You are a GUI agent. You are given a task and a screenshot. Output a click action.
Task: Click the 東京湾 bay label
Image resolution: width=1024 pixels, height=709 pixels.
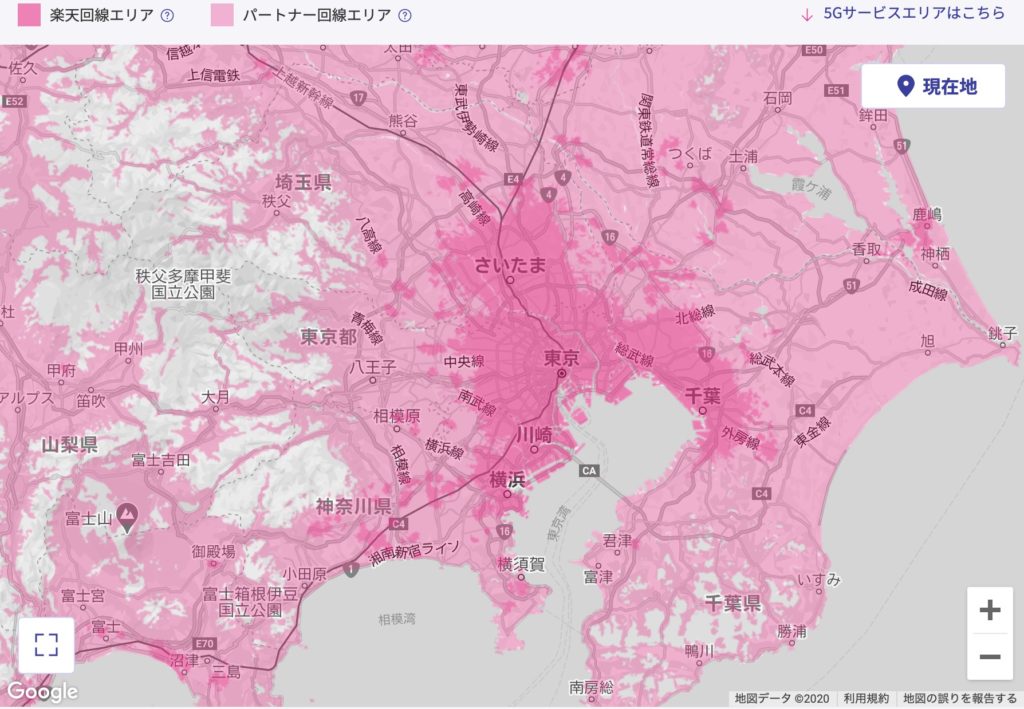tap(558, 525)
